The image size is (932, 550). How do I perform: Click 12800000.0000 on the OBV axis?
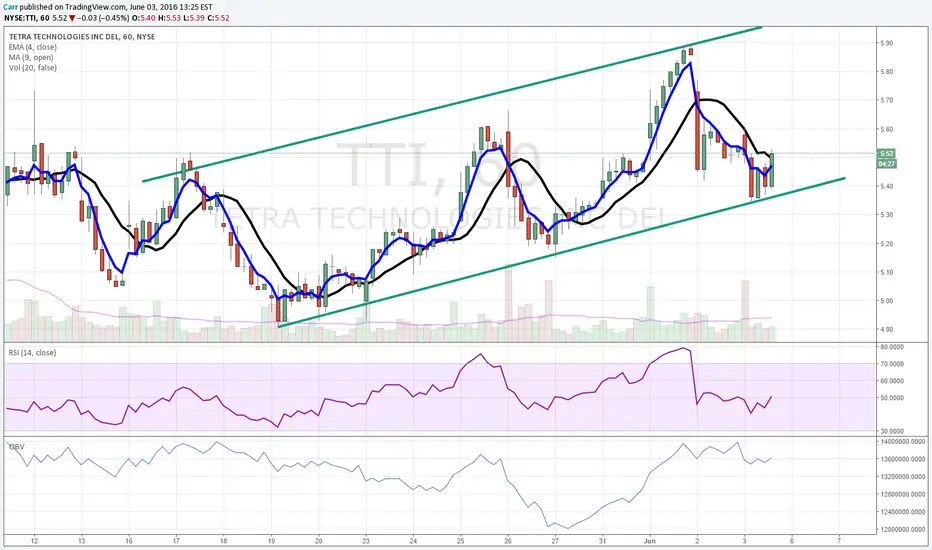(x=903, y=494)
